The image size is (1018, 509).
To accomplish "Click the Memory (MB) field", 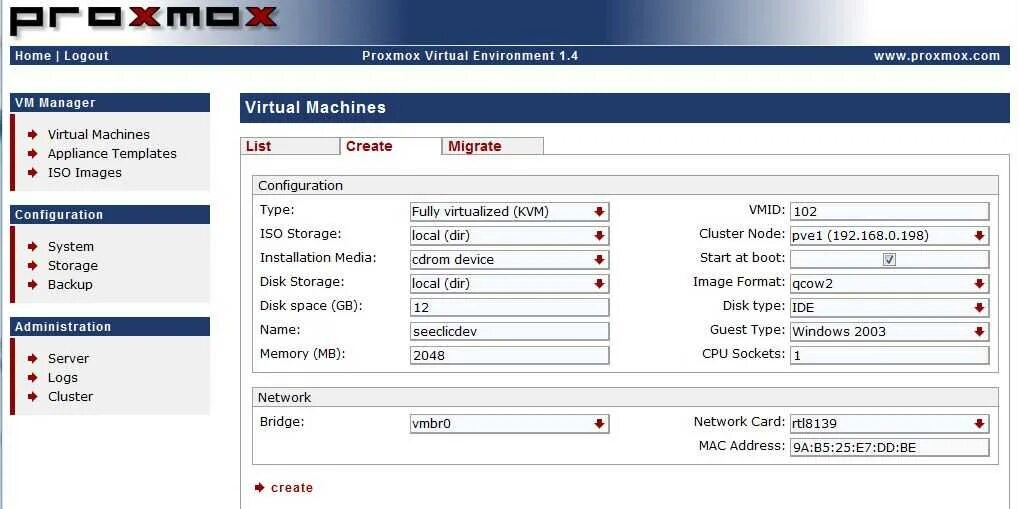I will tap(510, 356).
